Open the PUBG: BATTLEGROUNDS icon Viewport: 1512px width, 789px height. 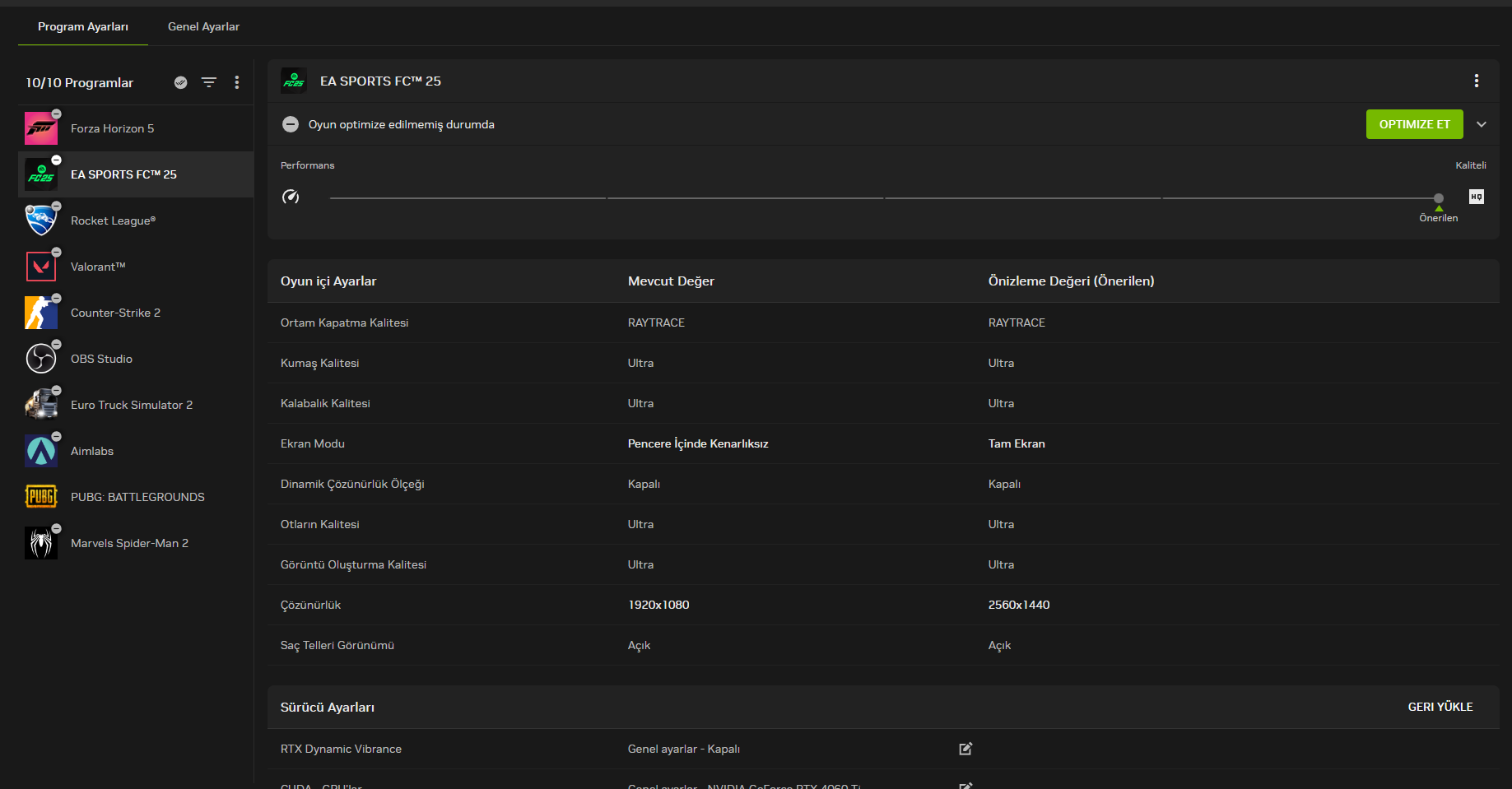click(x=41, y=497)
